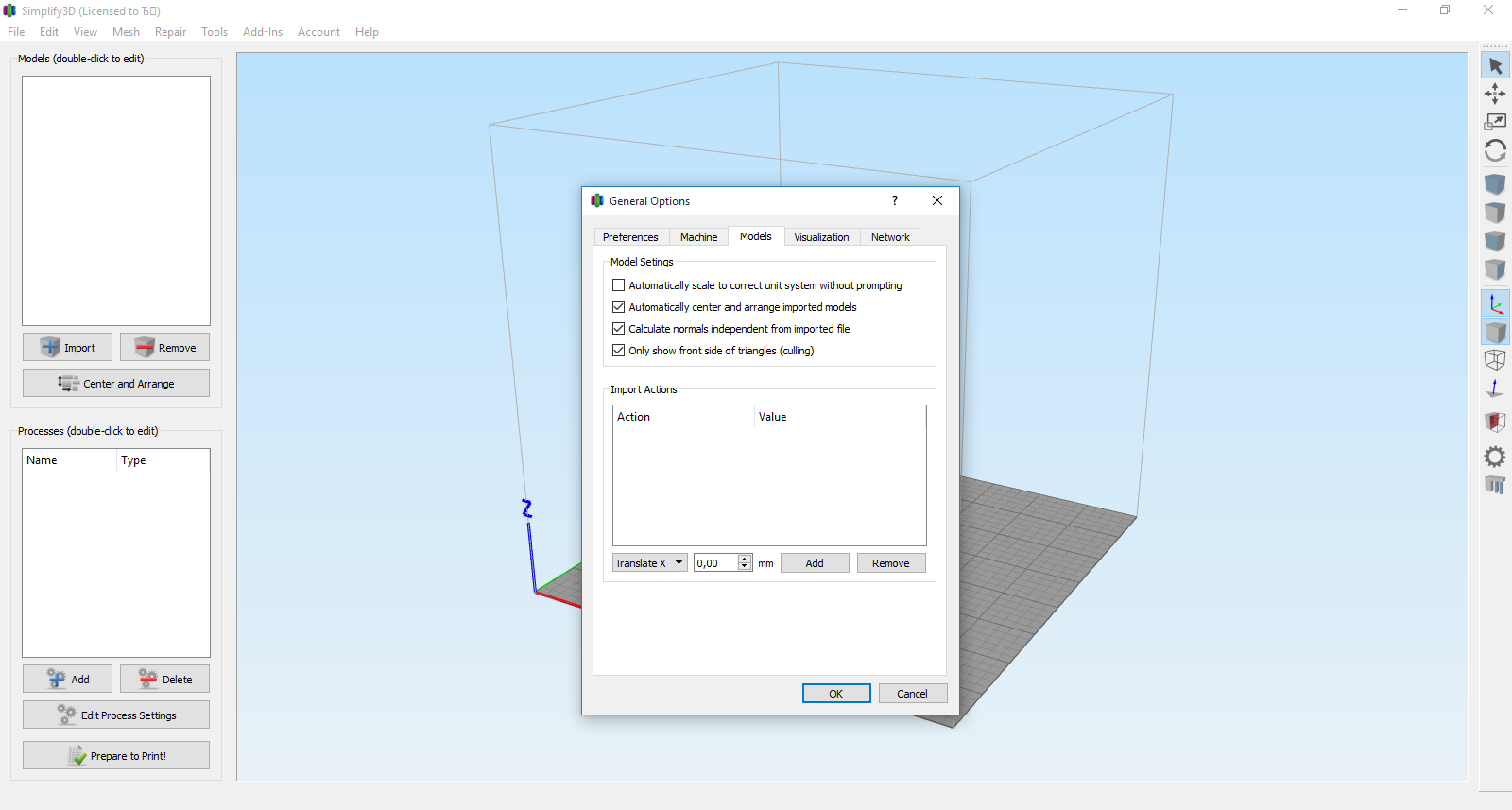Click the Name column header in Processes
The image size is (1512, 810).
coord(70,460)
